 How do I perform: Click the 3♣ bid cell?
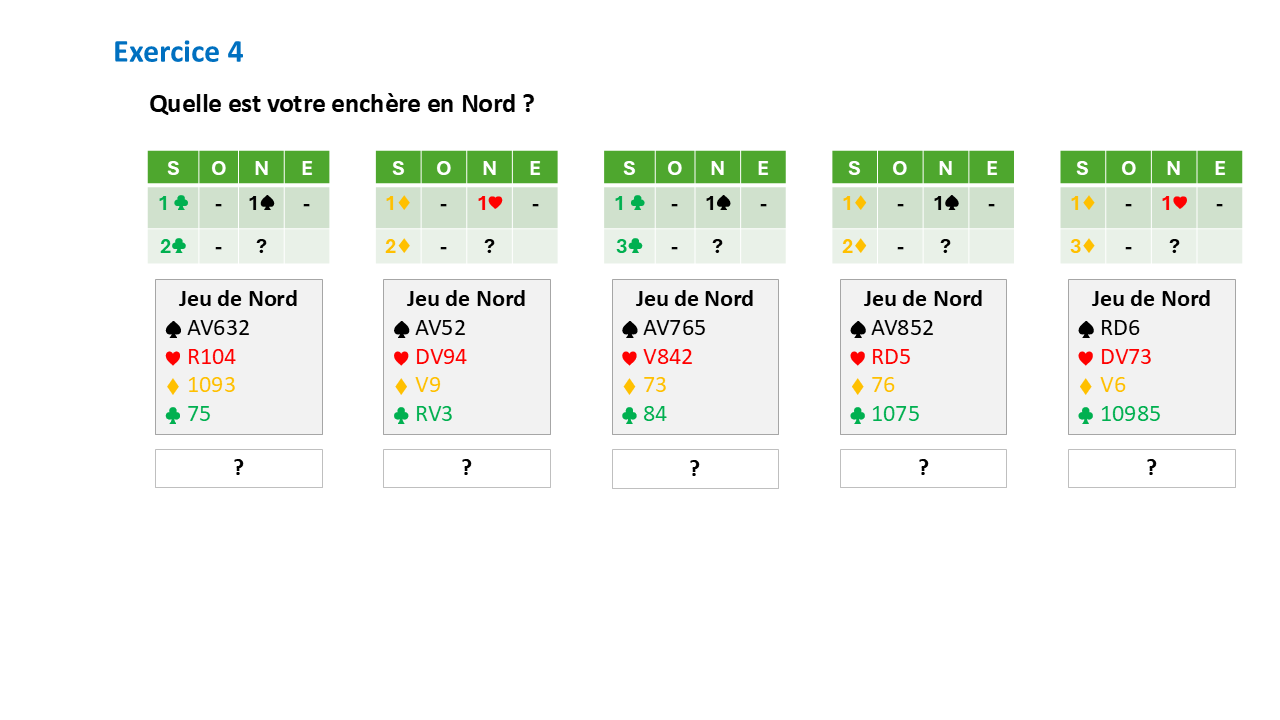pos(628,246)
